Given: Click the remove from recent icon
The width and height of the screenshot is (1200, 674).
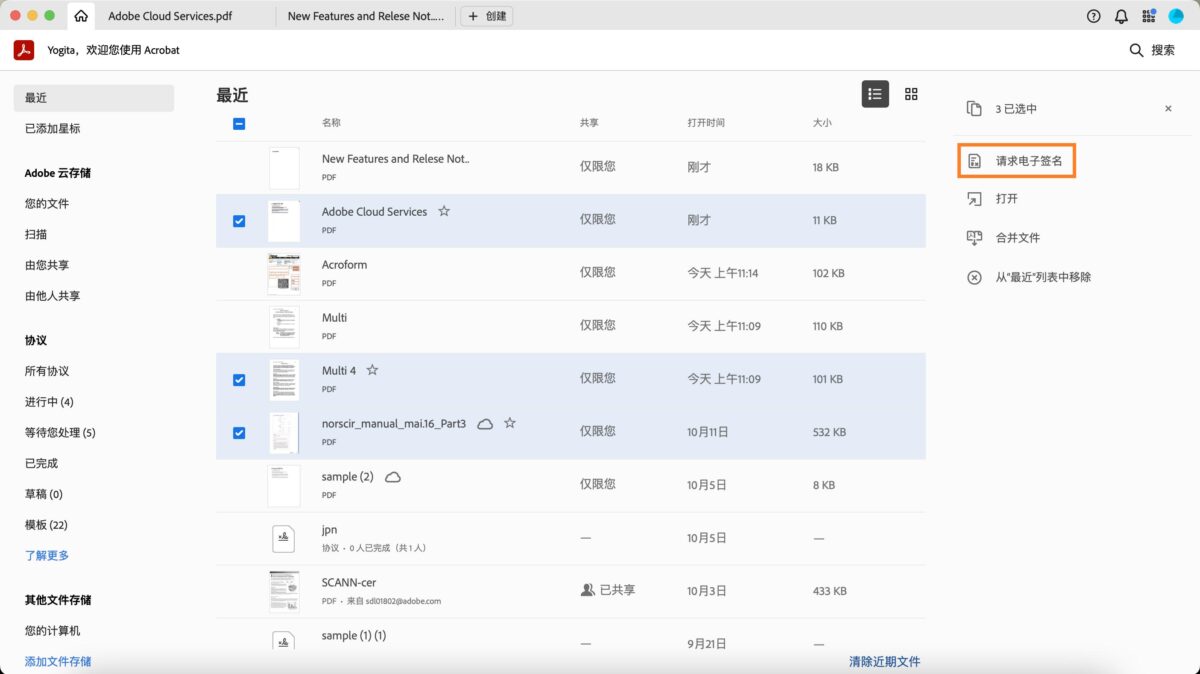Looking at the screenshot, I should pyautogui.click(x=975, y=277).
